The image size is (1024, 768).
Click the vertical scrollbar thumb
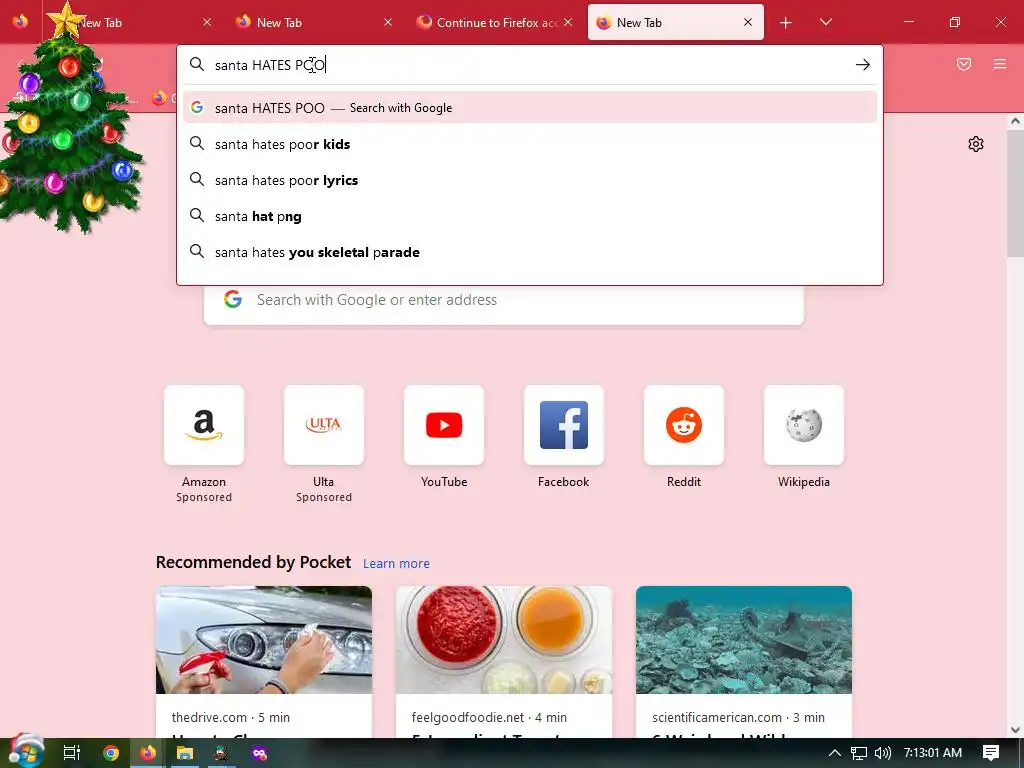click(1015, 193)
